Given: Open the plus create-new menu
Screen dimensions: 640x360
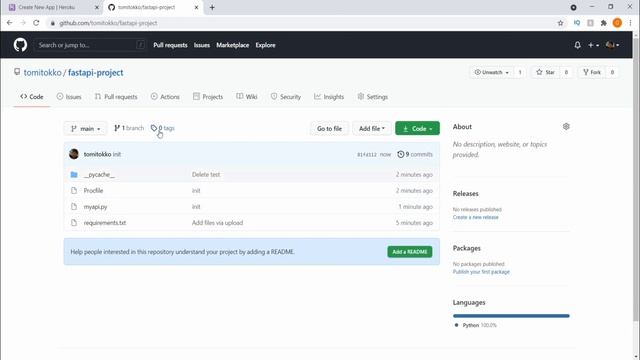Looking at the screenshot, I should pyautogui.click(x=593, y=45).
